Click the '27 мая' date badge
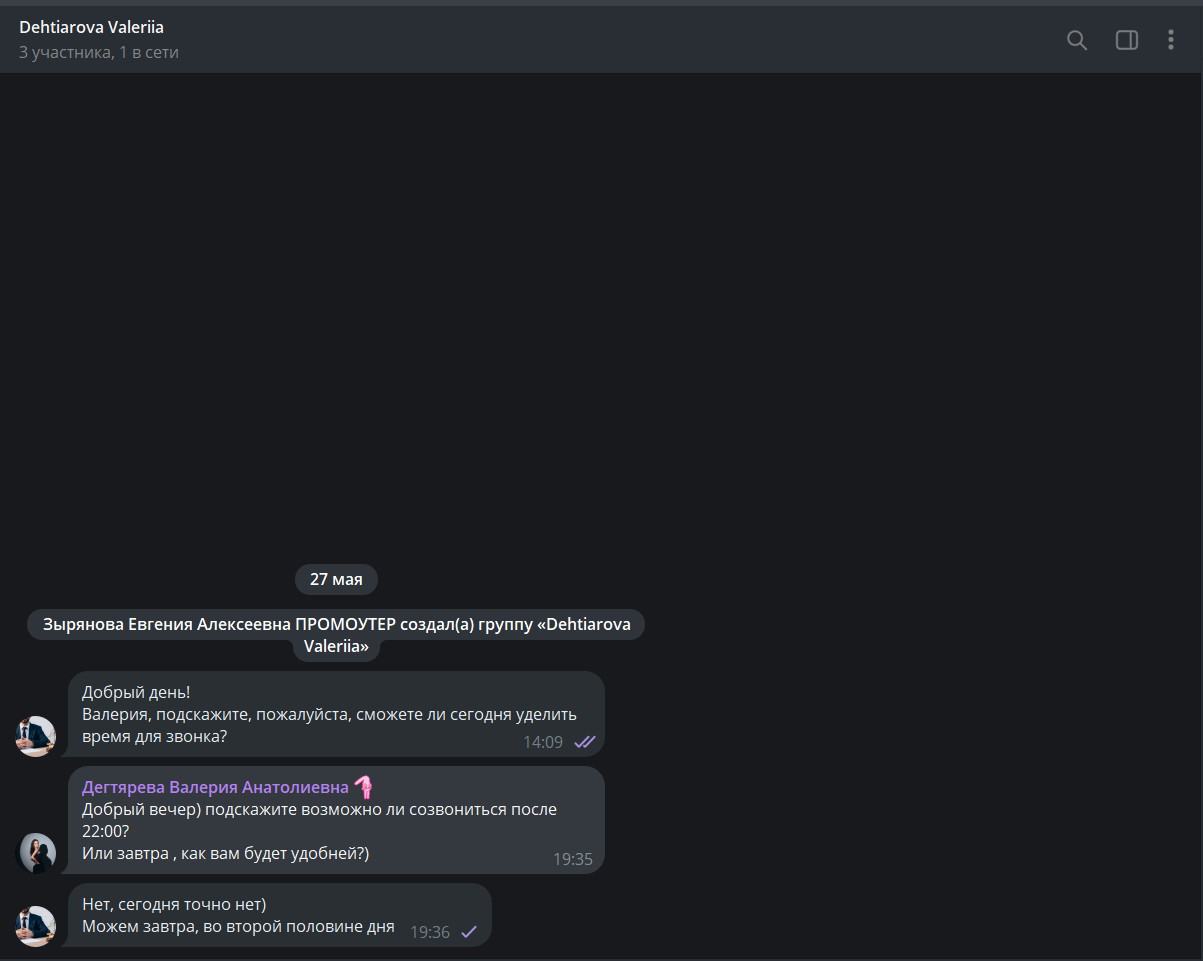This screenshot has width=1203, height=961. click(336, 579)
